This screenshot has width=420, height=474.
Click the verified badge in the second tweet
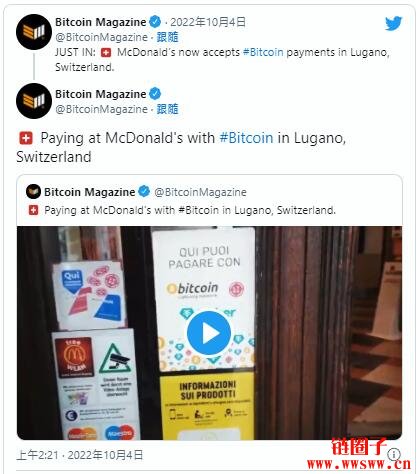155,94
